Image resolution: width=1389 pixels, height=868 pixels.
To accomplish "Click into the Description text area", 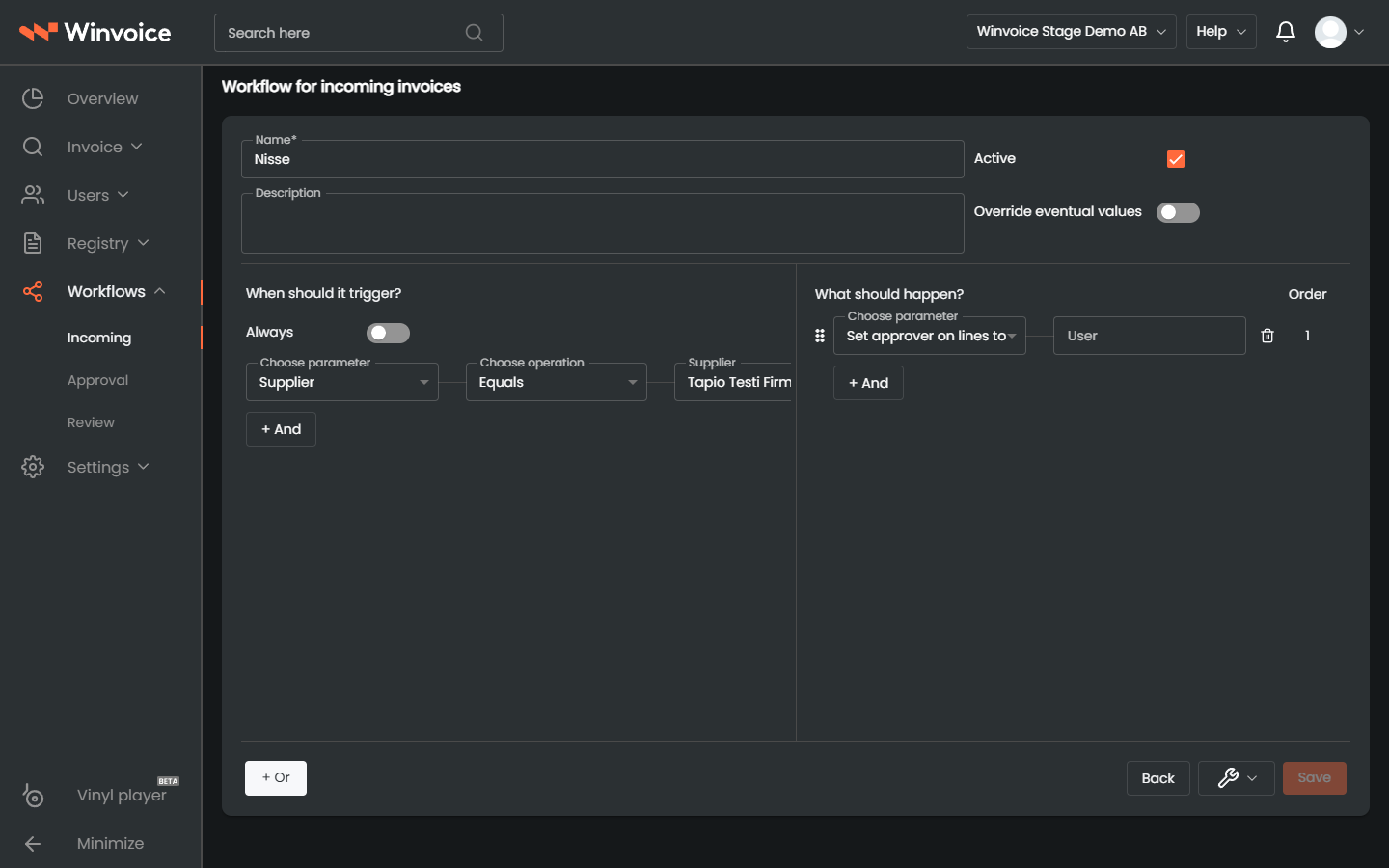I will pos(603,224).
